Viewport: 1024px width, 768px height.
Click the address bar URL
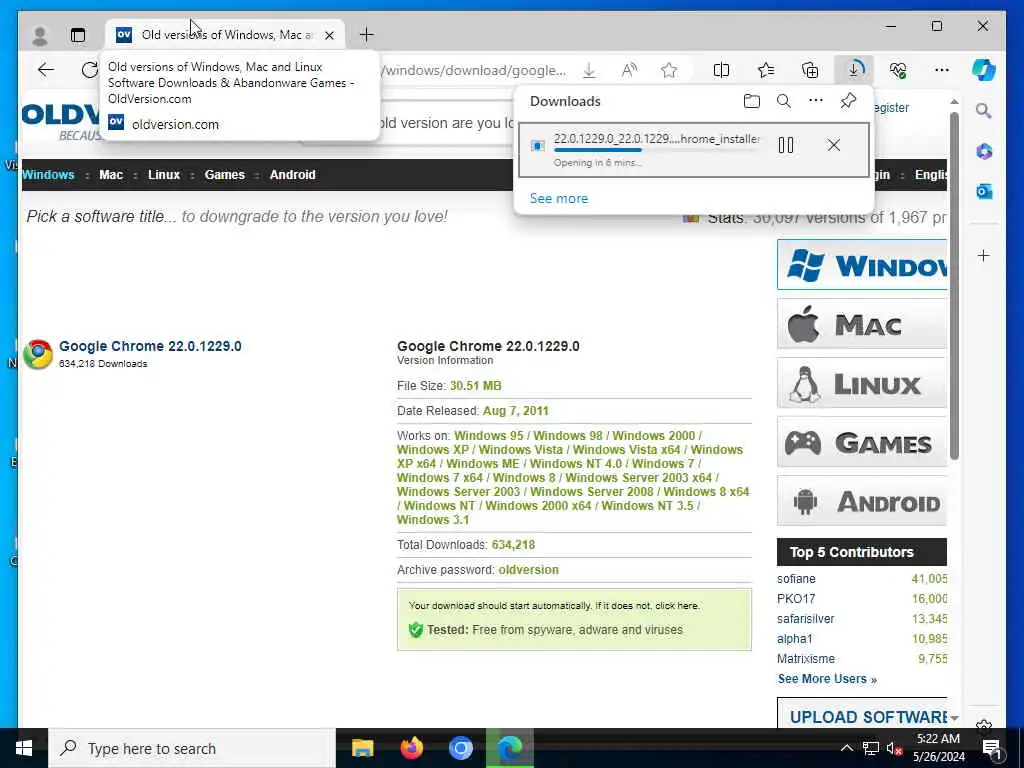[x=474, y=70]
